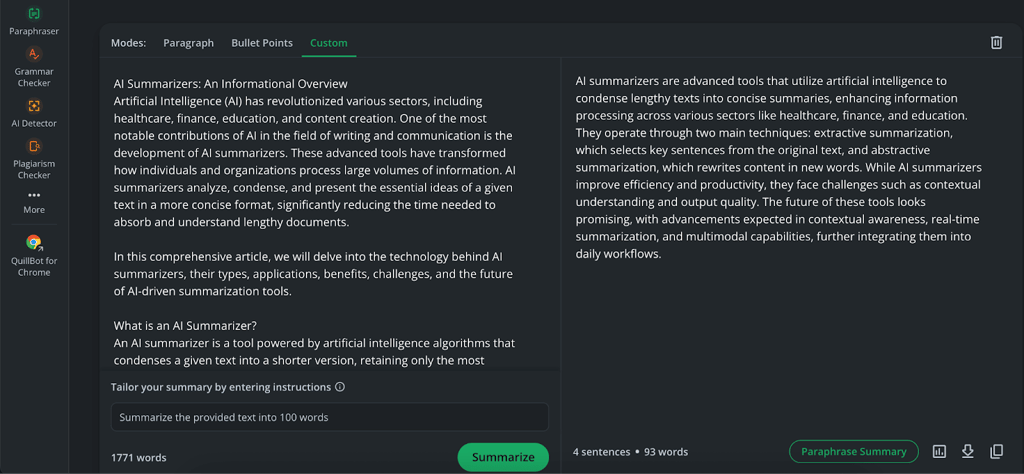
Task: Open the Grammar Checker tool
Action: (x=34, y=67)
